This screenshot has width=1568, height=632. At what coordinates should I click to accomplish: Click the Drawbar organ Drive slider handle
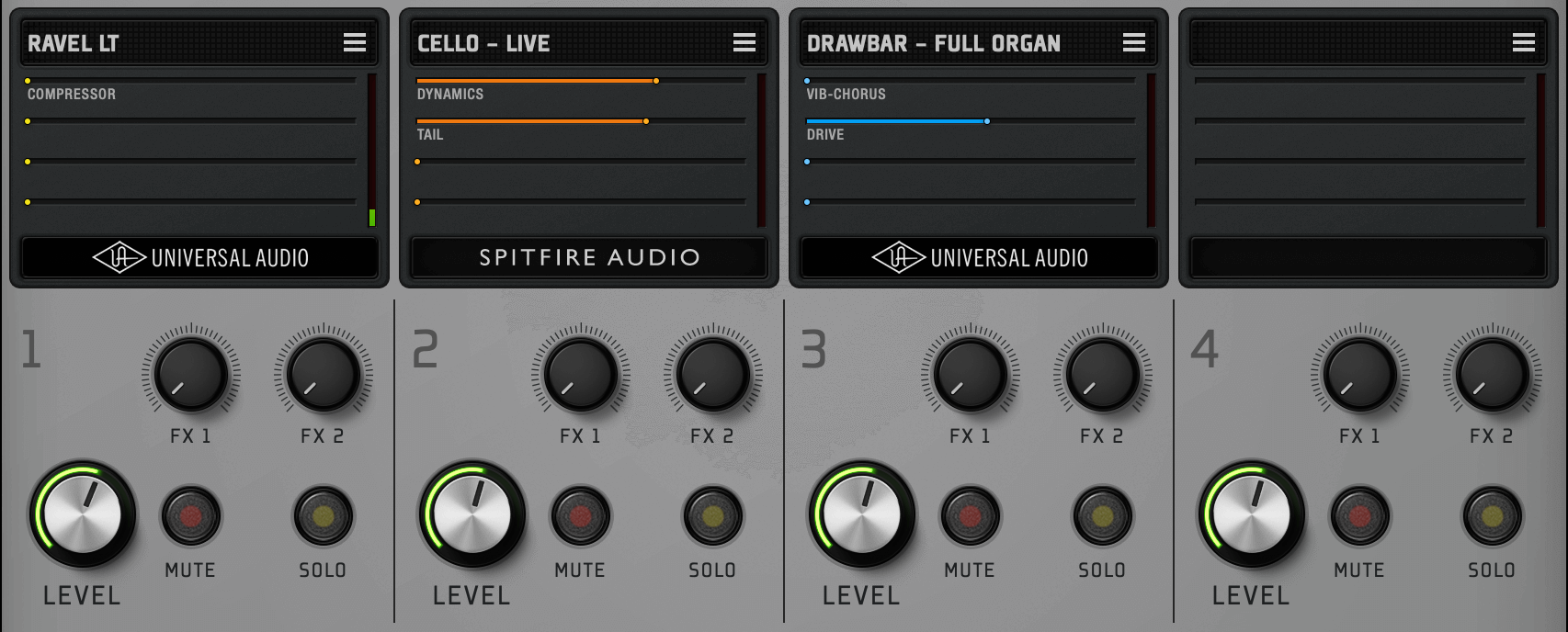987,121
